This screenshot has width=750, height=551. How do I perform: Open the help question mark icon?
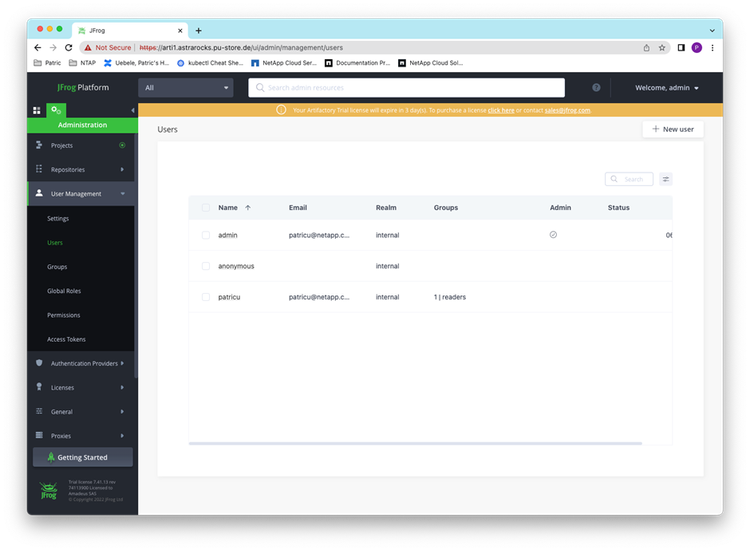point(596,88)
